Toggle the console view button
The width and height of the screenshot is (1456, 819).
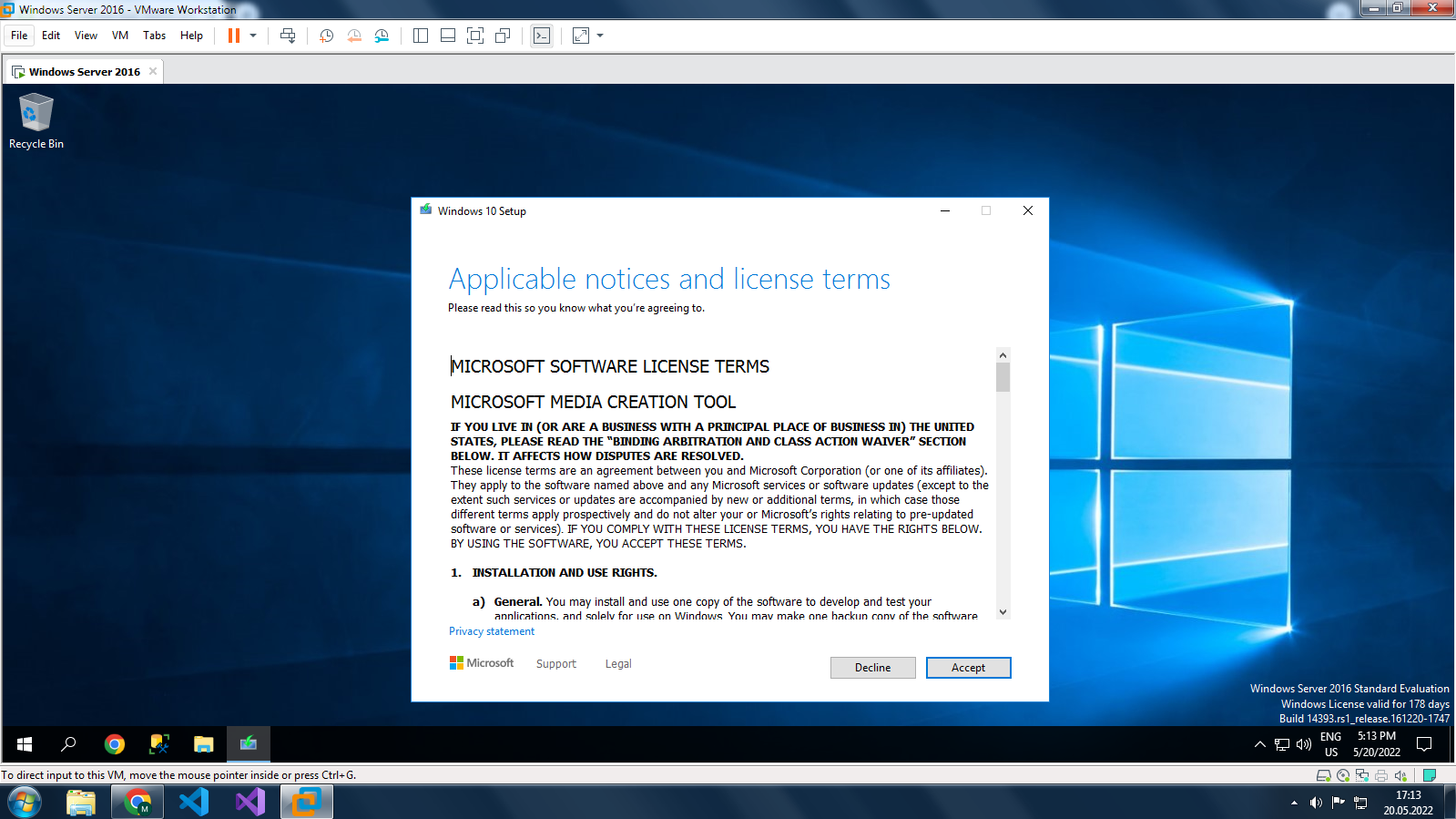(x=542, y=36)
